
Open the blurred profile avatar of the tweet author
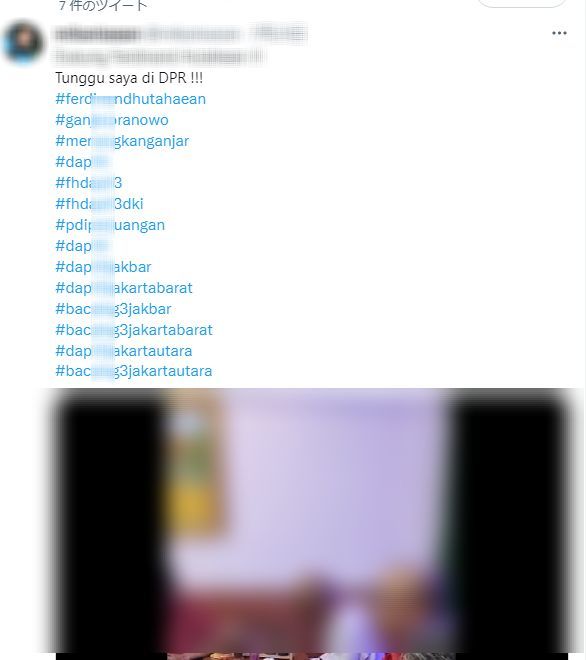coord(23,42)
